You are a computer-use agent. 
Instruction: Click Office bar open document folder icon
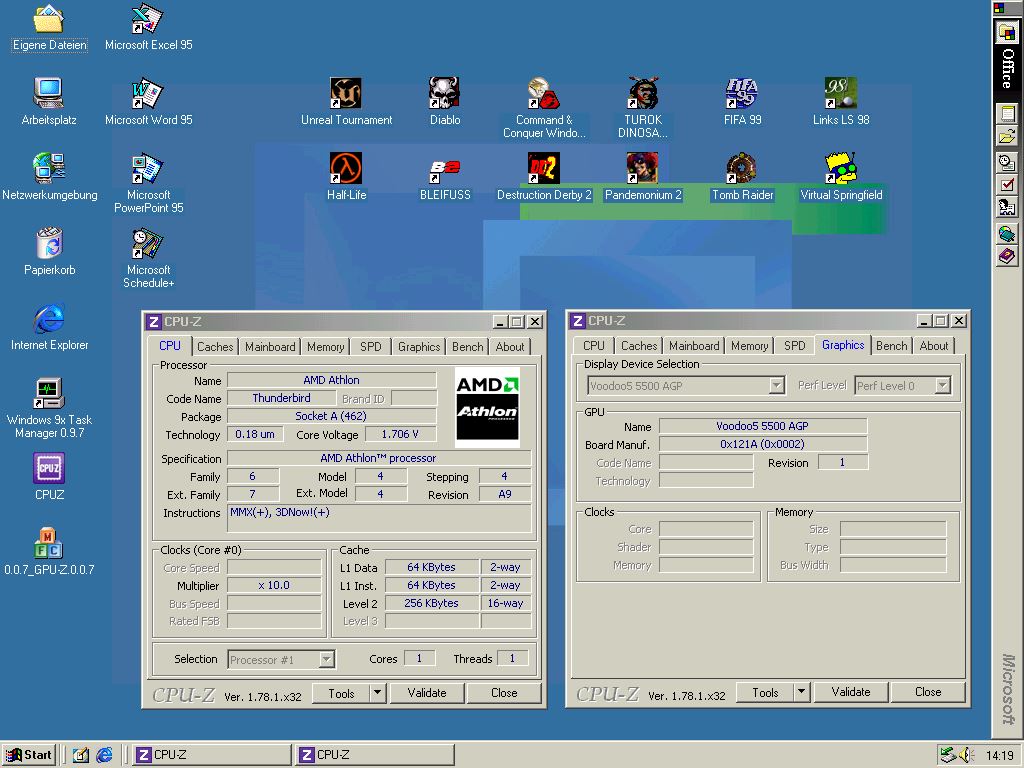pyautogui.click(x=1007, y=136)
